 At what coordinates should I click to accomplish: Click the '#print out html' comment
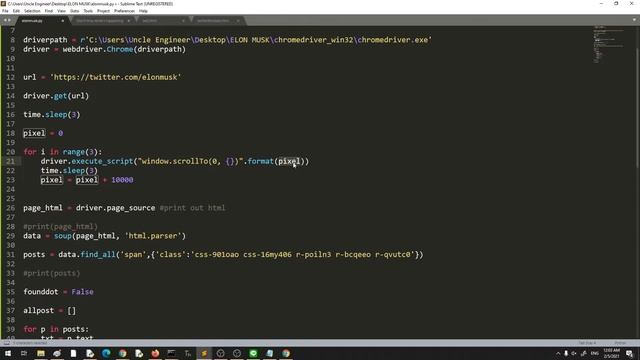(x=192, y=208)
